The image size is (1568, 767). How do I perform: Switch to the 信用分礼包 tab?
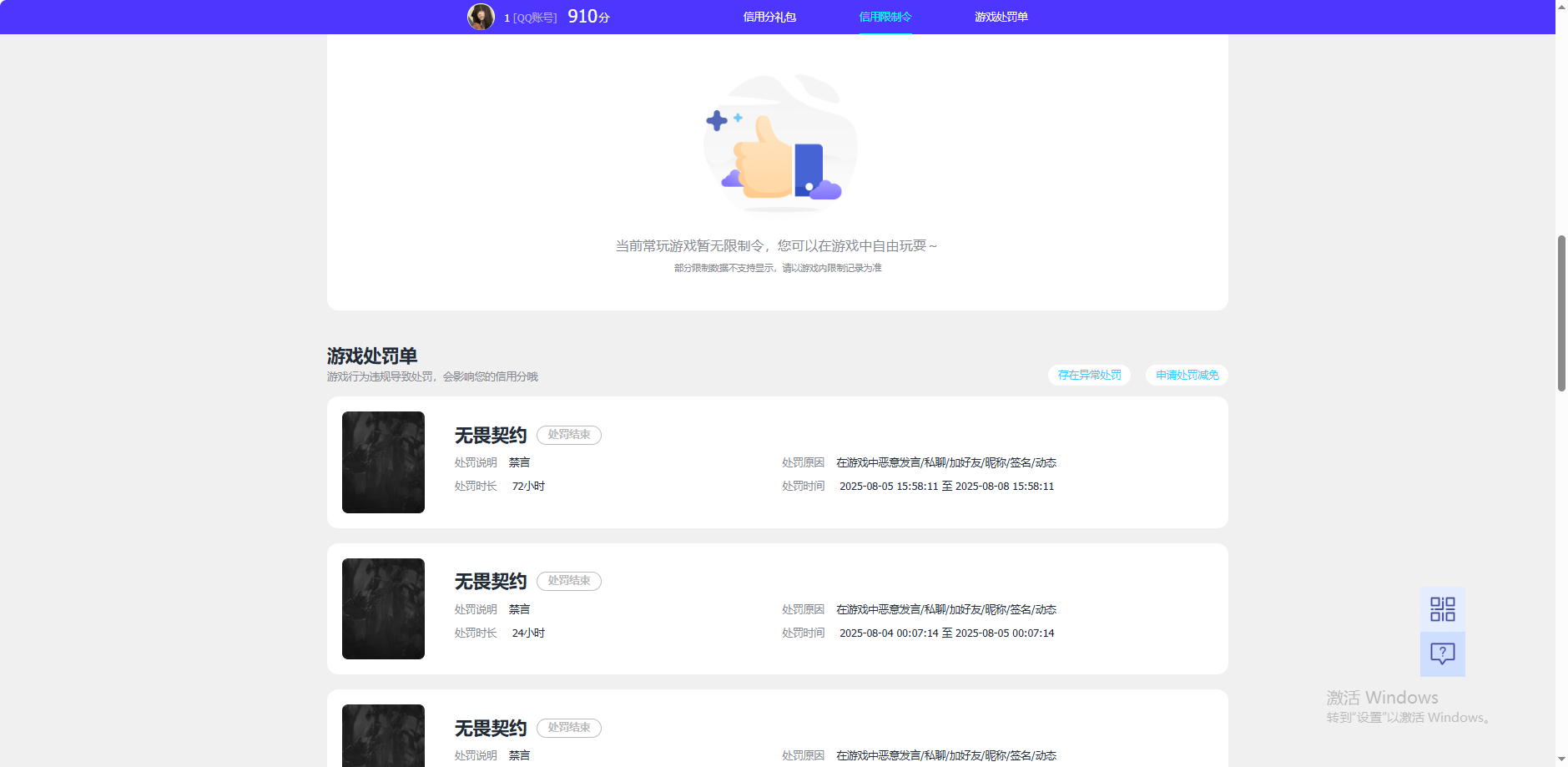pos(769,17)
